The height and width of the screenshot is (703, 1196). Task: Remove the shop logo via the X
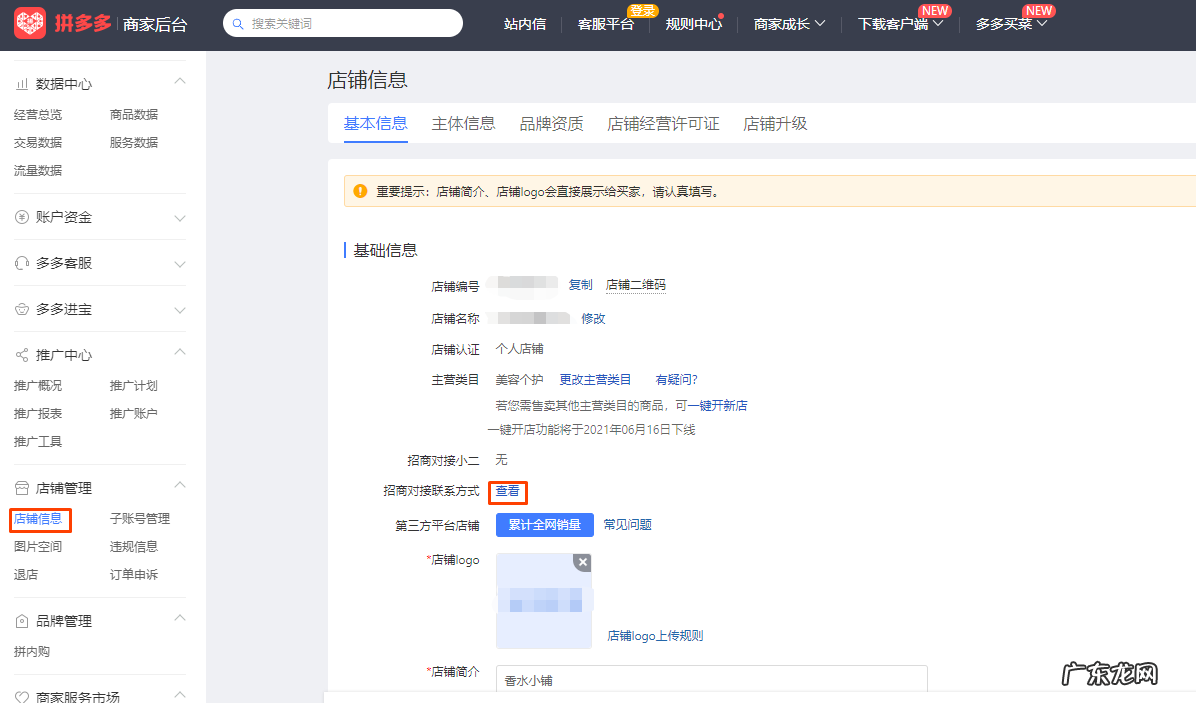coord(583,562)
